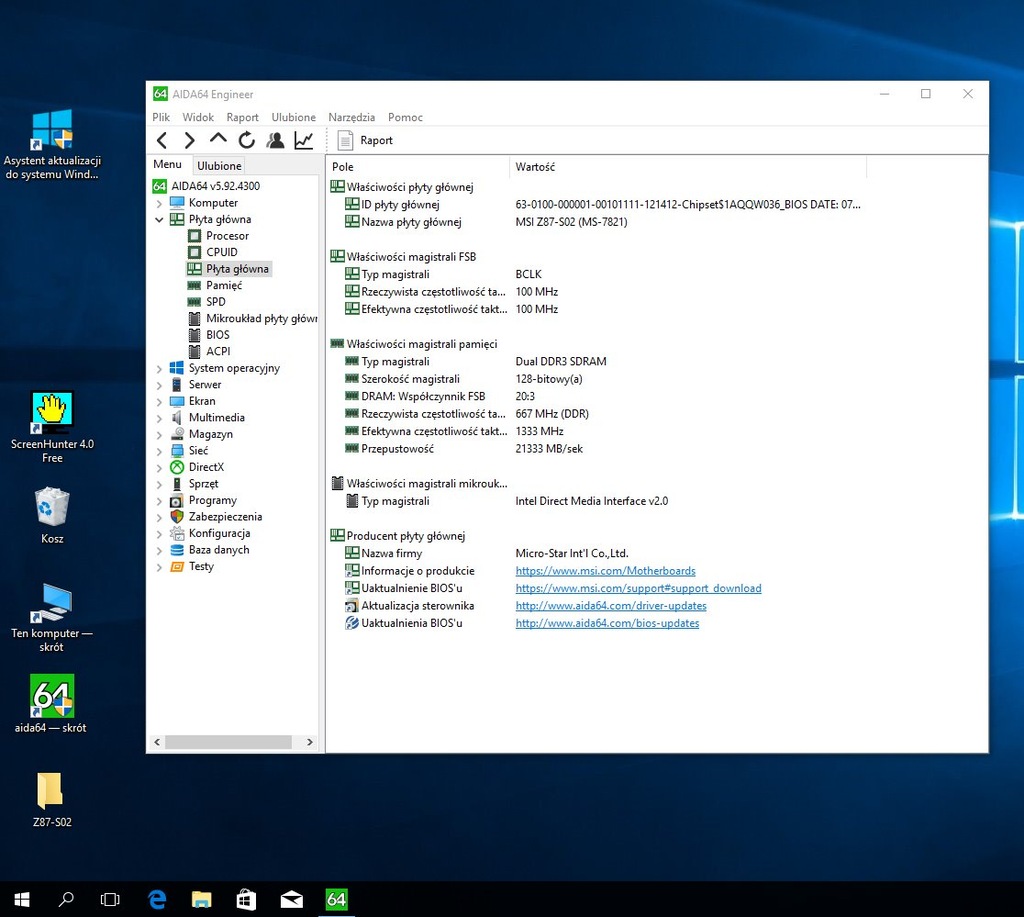Select the Kosz recycle bin icon
The height and width of the screenshot is (917, 1024).
tap(52, 516)
